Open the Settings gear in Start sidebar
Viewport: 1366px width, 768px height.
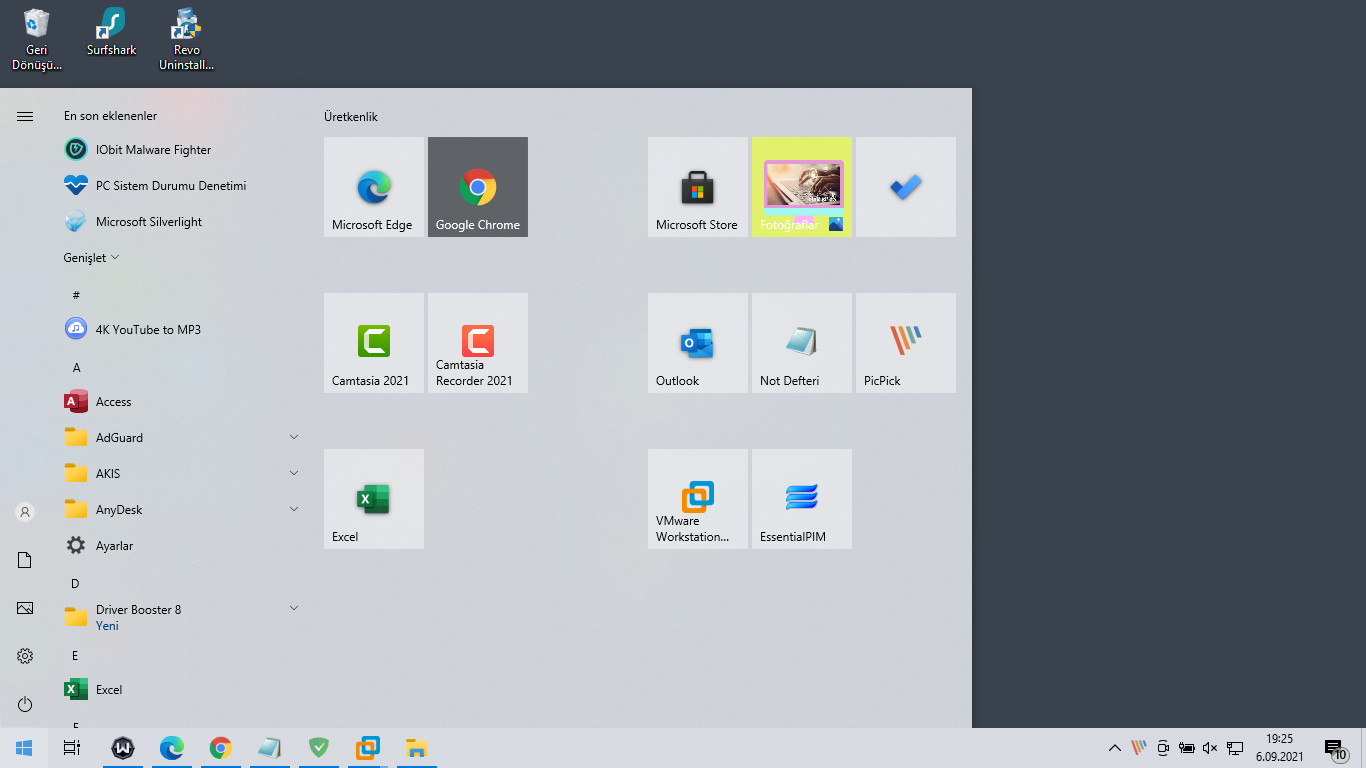pyautogui.click(x=25, y=656)
